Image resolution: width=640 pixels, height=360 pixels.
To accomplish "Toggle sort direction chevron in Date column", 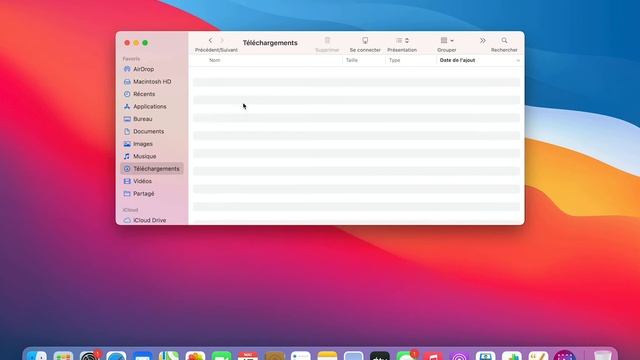I will tap(518, 60).
